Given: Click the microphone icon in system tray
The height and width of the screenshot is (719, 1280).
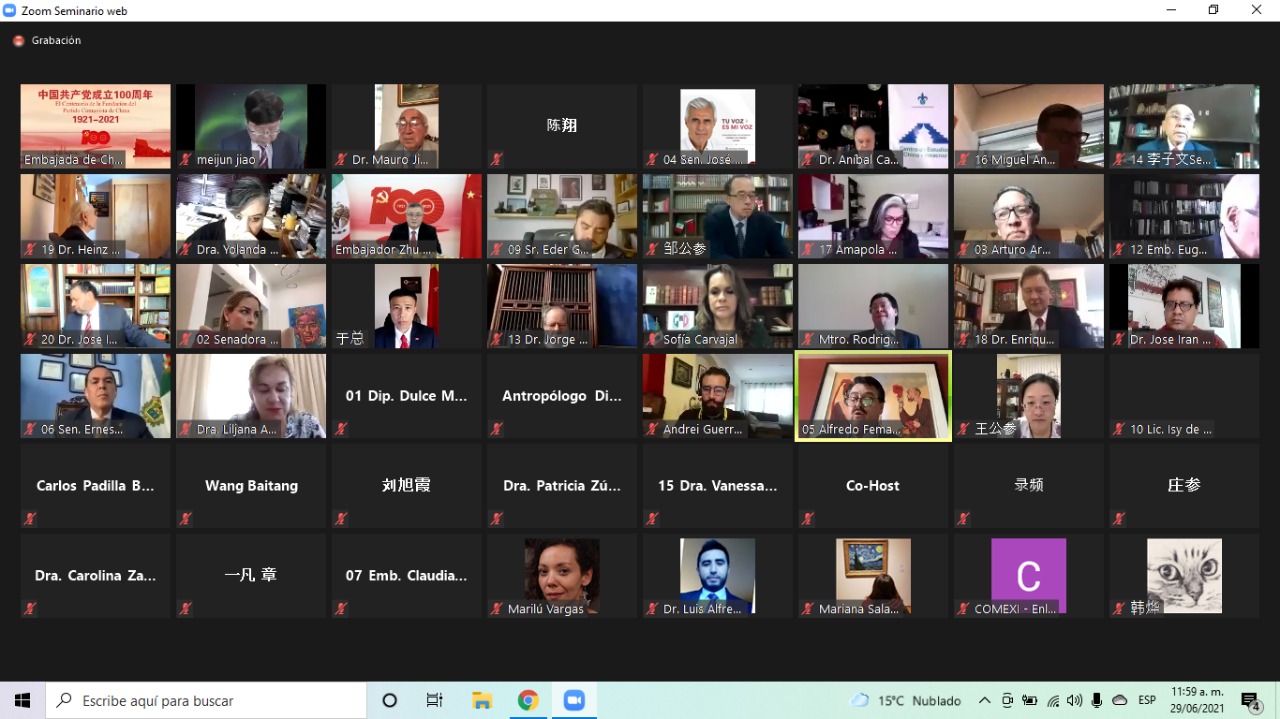Looking at the screenshot, I should tap(1097, 701).
